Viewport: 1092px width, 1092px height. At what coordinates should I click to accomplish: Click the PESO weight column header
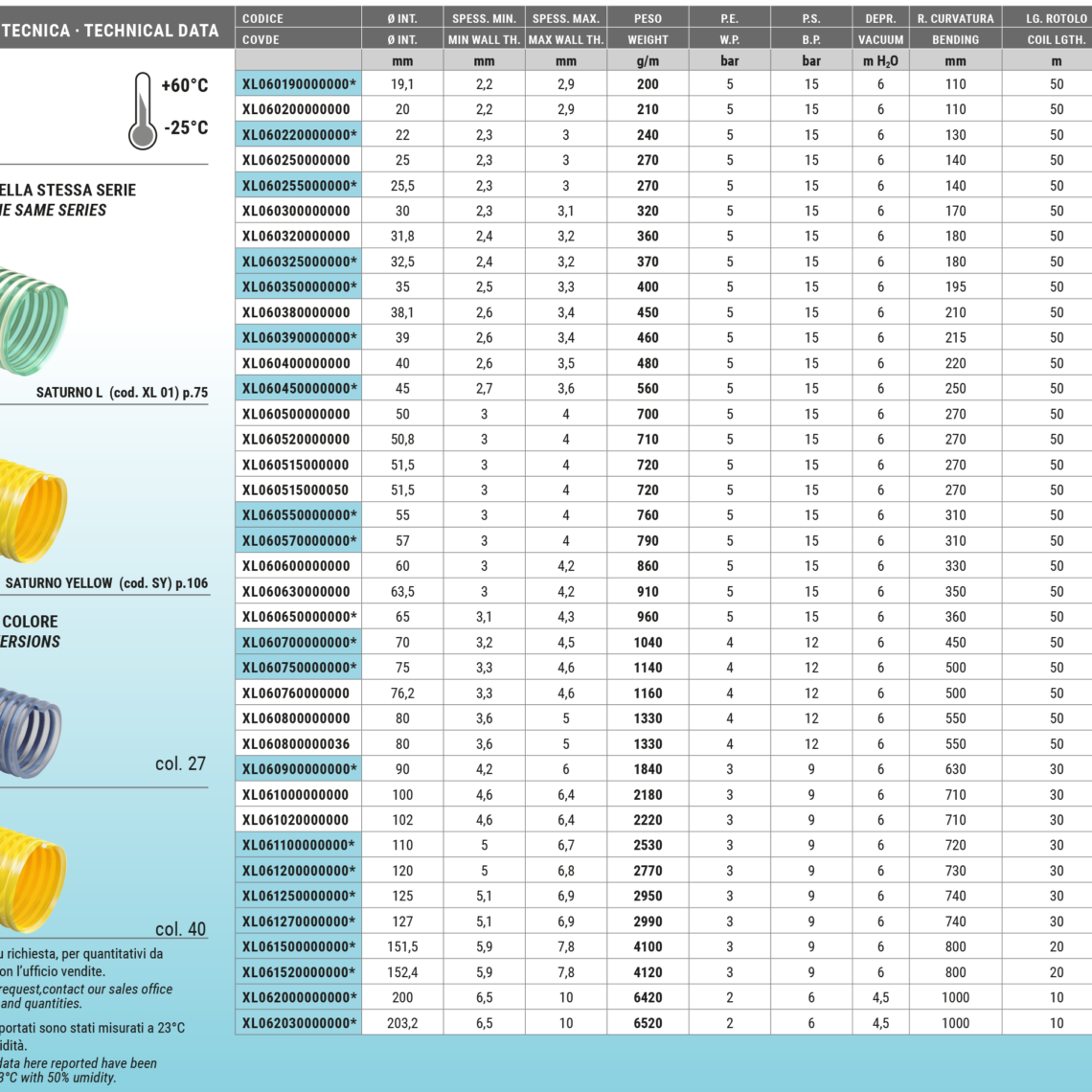point(648,18)
